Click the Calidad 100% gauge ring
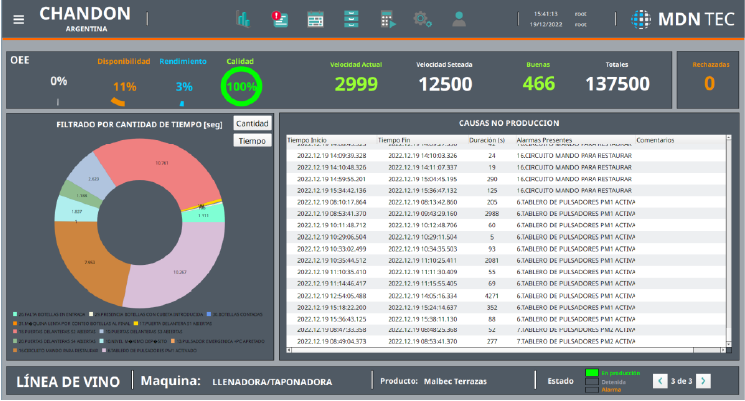This screenshot has height=401, width=745. click(x=241, y=86)
